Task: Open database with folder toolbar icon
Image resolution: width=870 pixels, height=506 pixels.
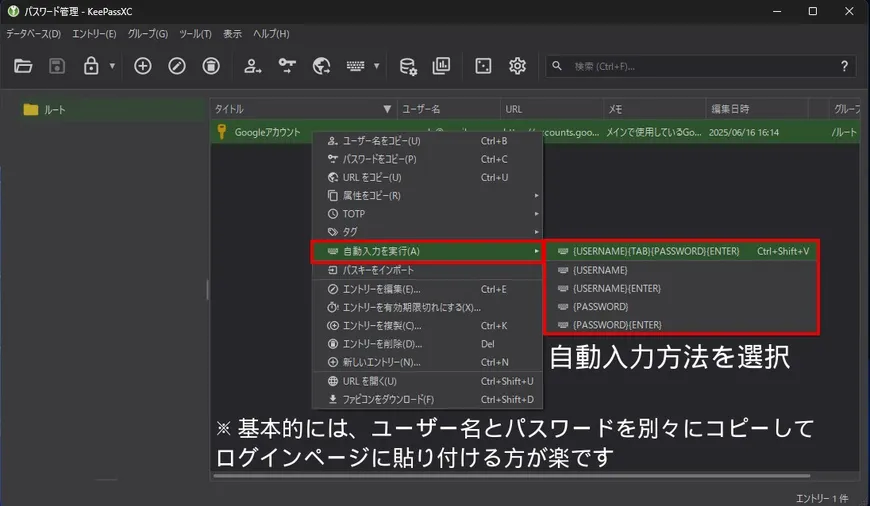Action: pos(23,66)
